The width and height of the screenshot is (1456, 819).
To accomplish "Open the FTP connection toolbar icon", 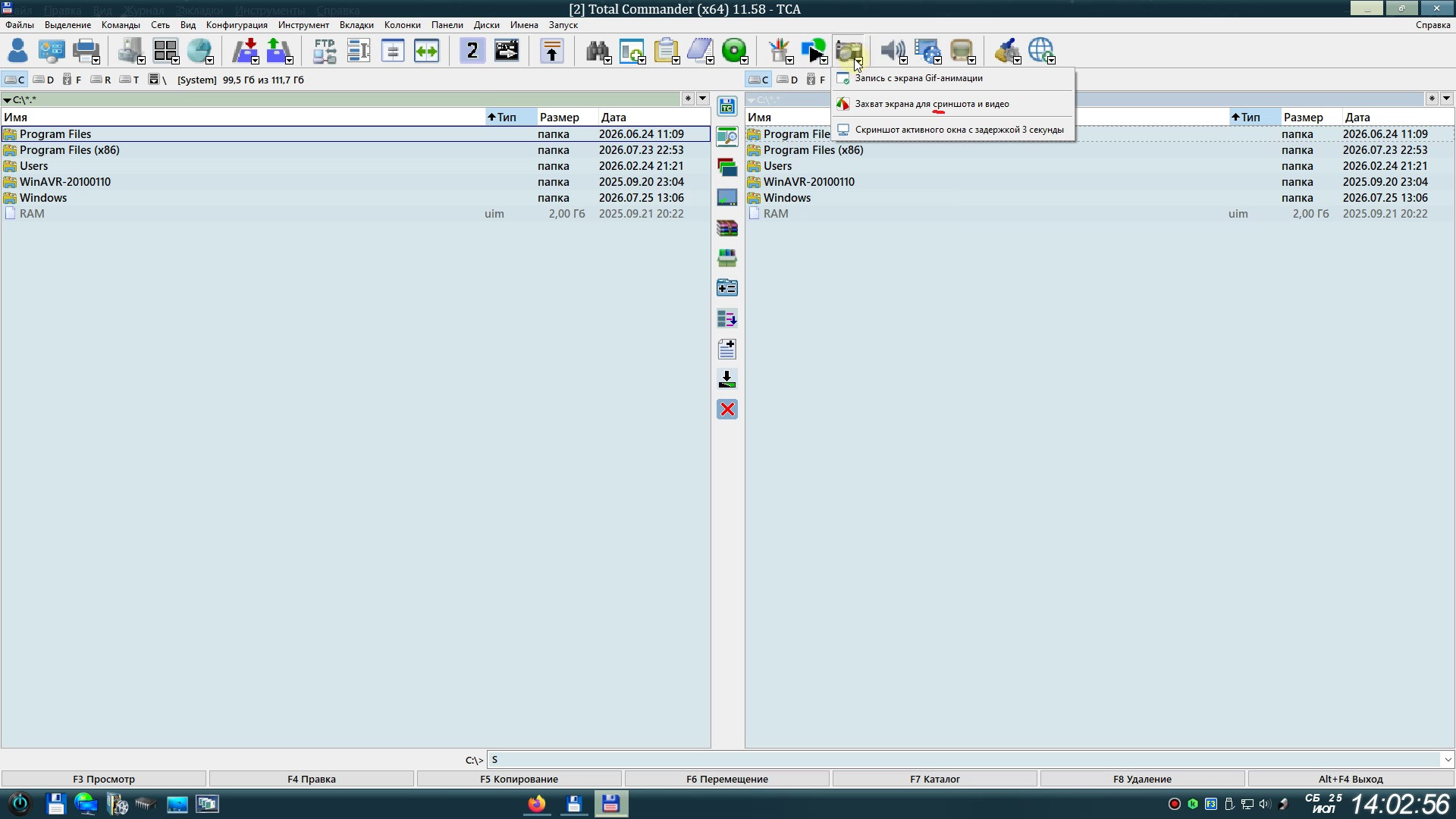I will [325, 51].
